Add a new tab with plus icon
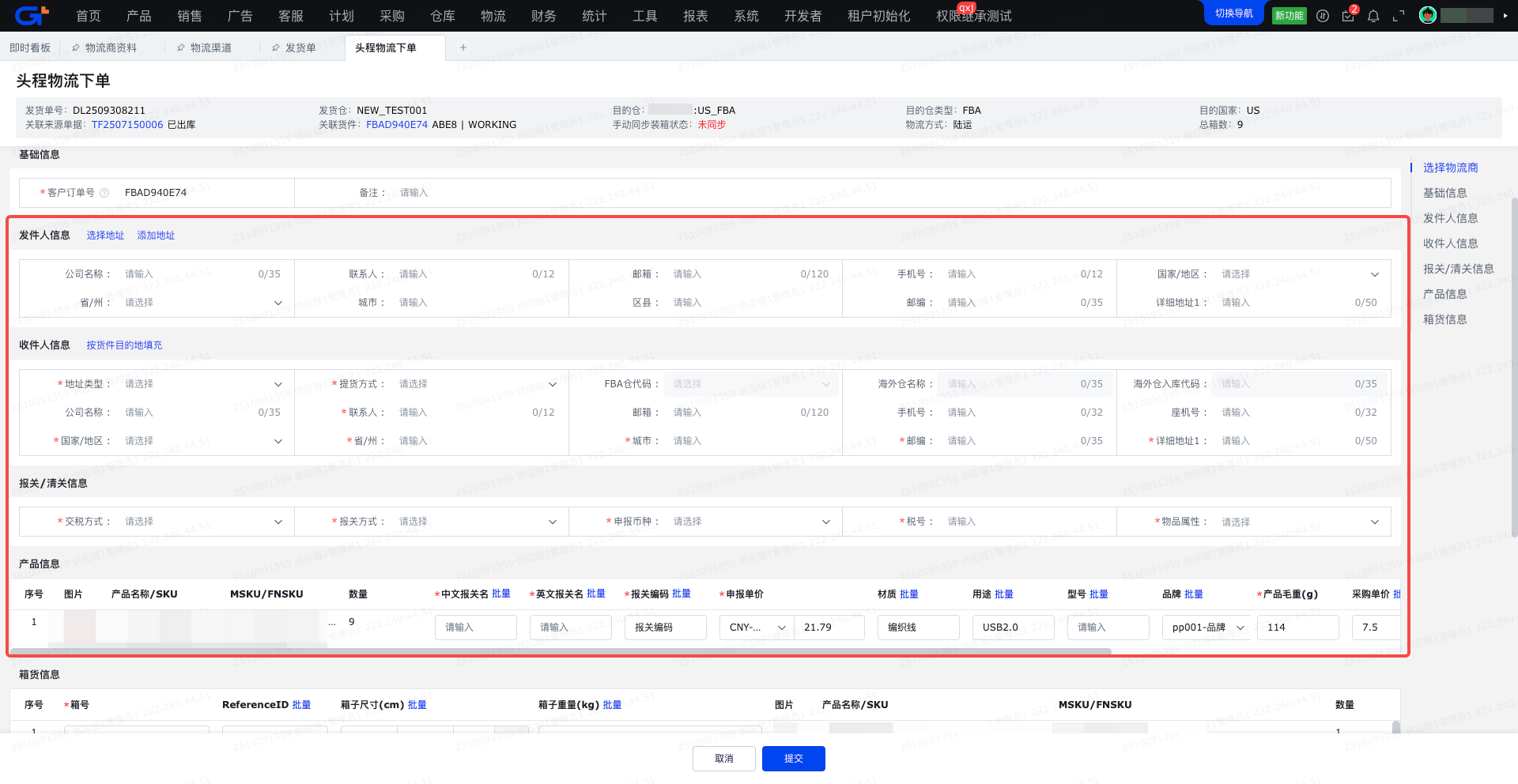 [463, 47]
